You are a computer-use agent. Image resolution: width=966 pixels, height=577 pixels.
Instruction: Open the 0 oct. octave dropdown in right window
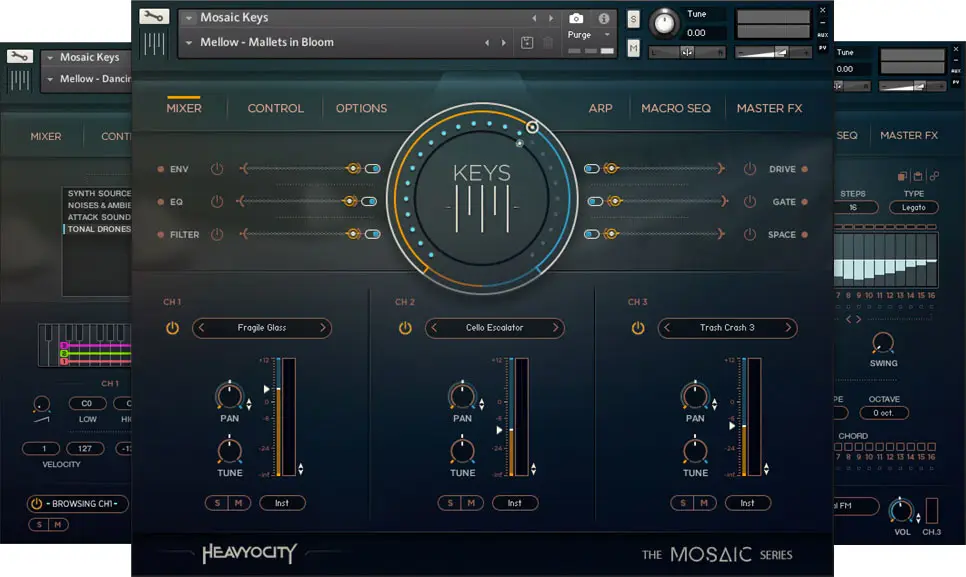point(883,413)
